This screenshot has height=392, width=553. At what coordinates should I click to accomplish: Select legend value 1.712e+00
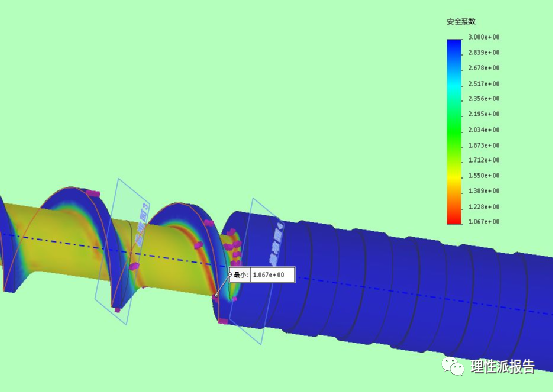tap(484, 160)
